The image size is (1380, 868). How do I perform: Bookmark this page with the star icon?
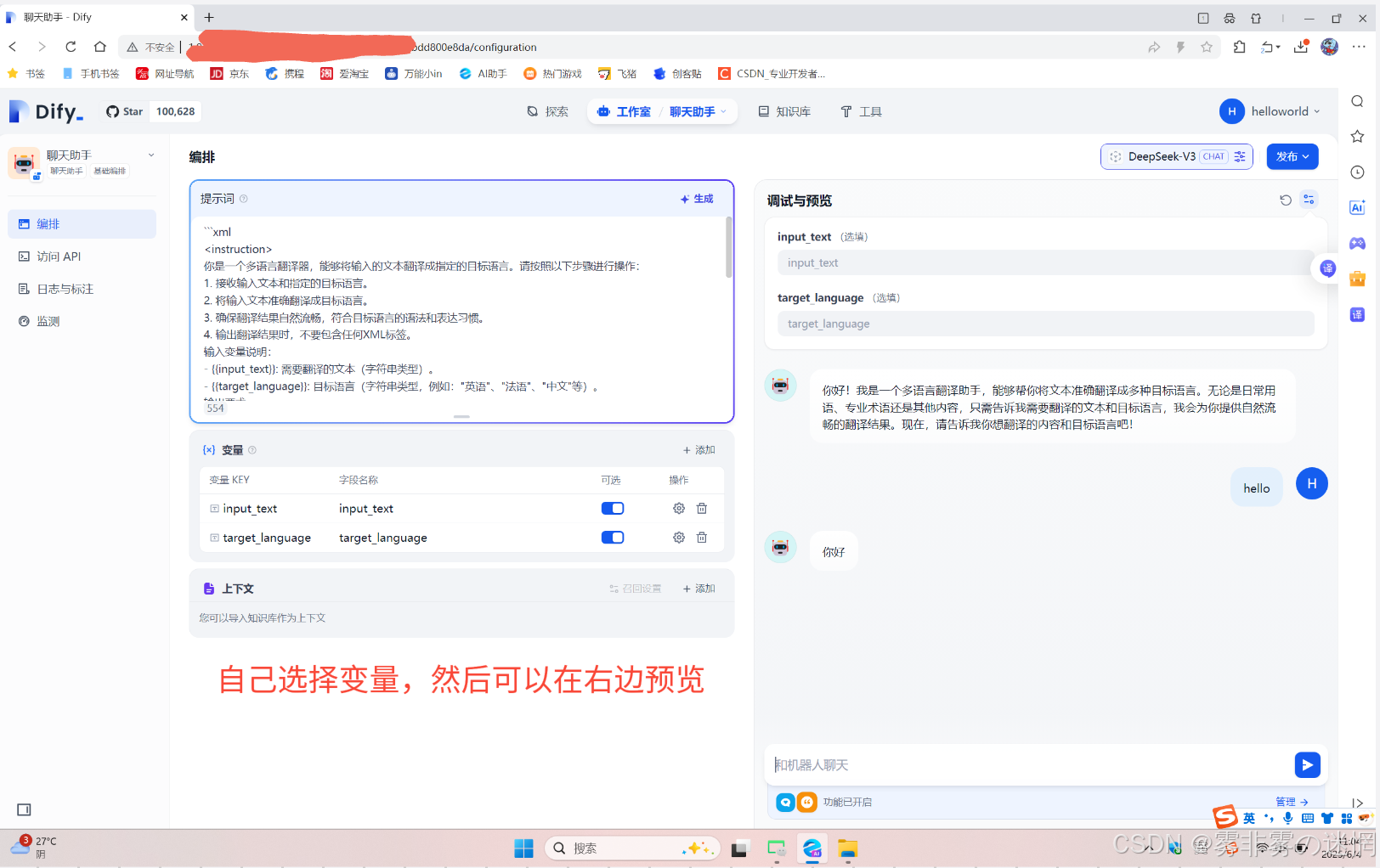1207,47
